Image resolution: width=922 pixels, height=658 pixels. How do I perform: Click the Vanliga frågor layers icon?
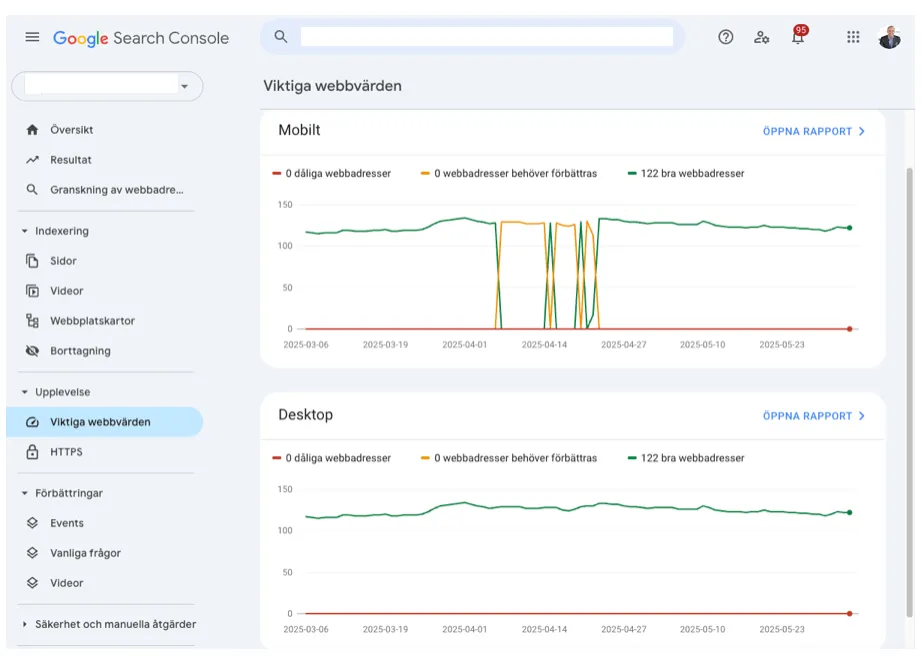click(32, 553)
